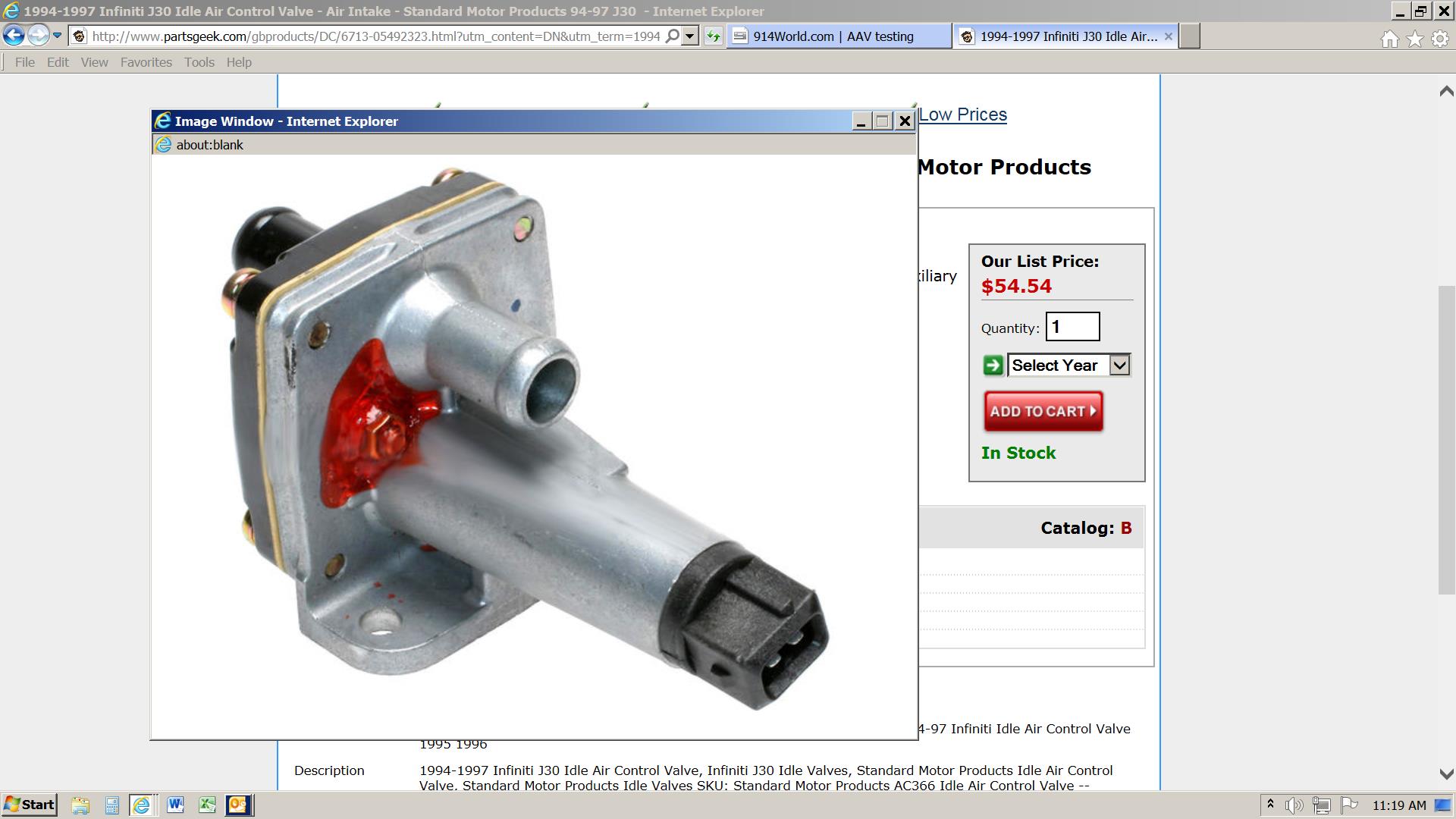
Task: Click the Refresh page icon
Action: pos(713,36)
